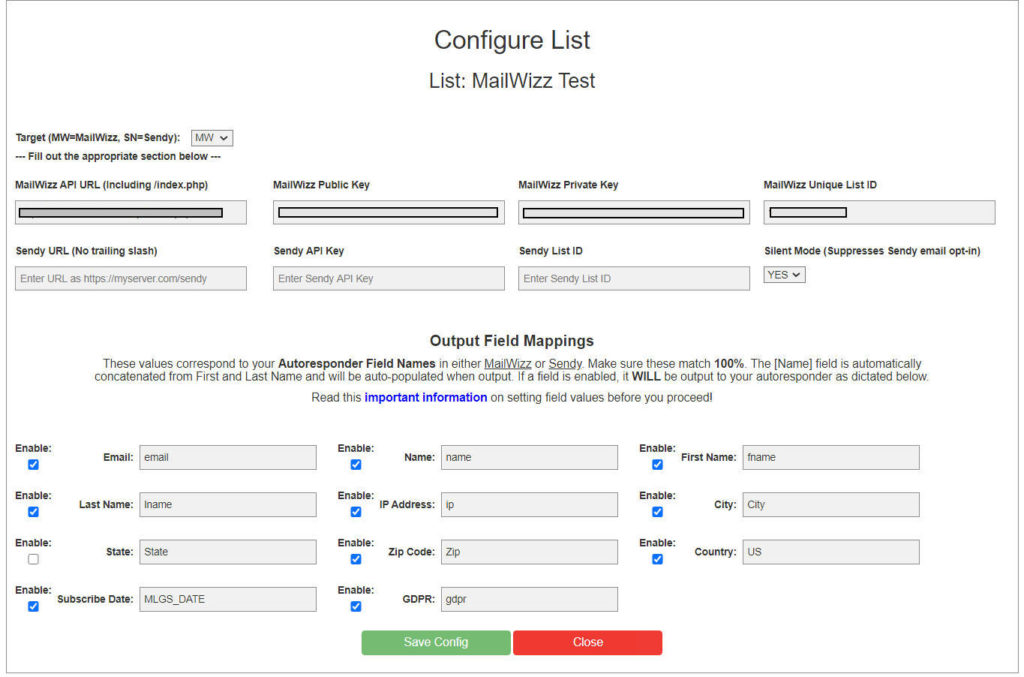Click the Configure List heading

pos(512,40)
